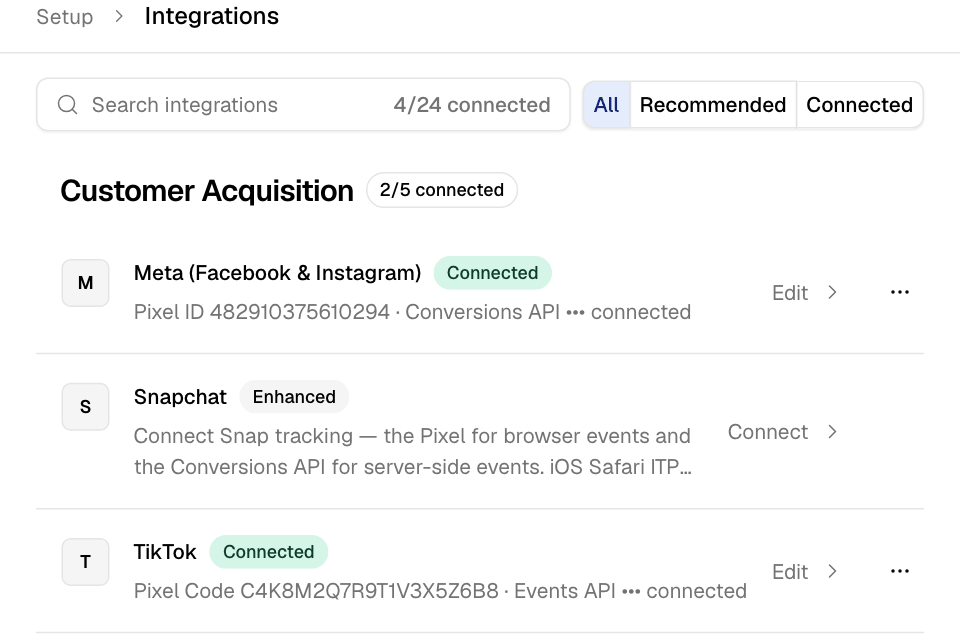Click the Snapchat integration title

coord(180,397)
